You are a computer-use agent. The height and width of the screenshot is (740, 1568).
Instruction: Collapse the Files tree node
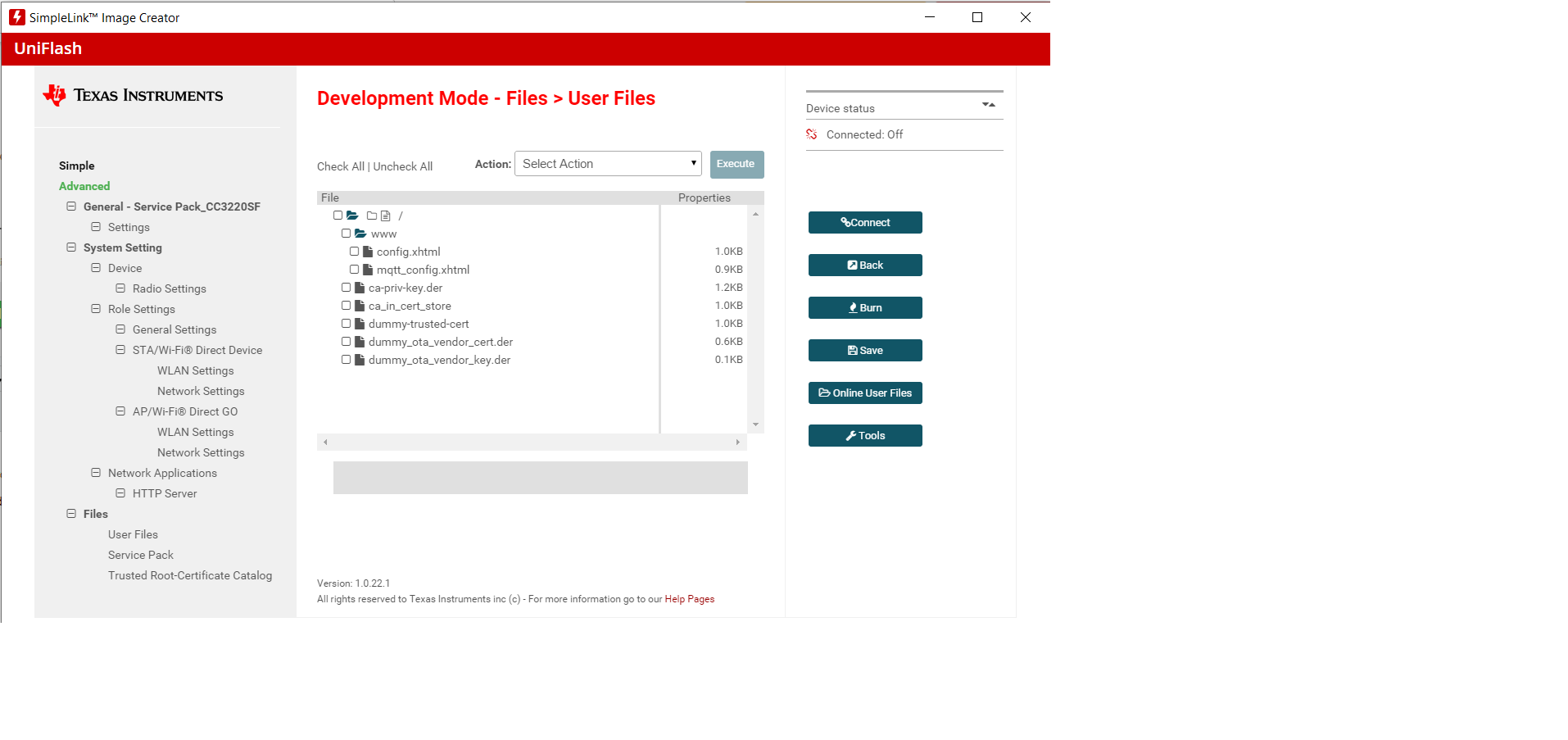click(x=71, y=514)
